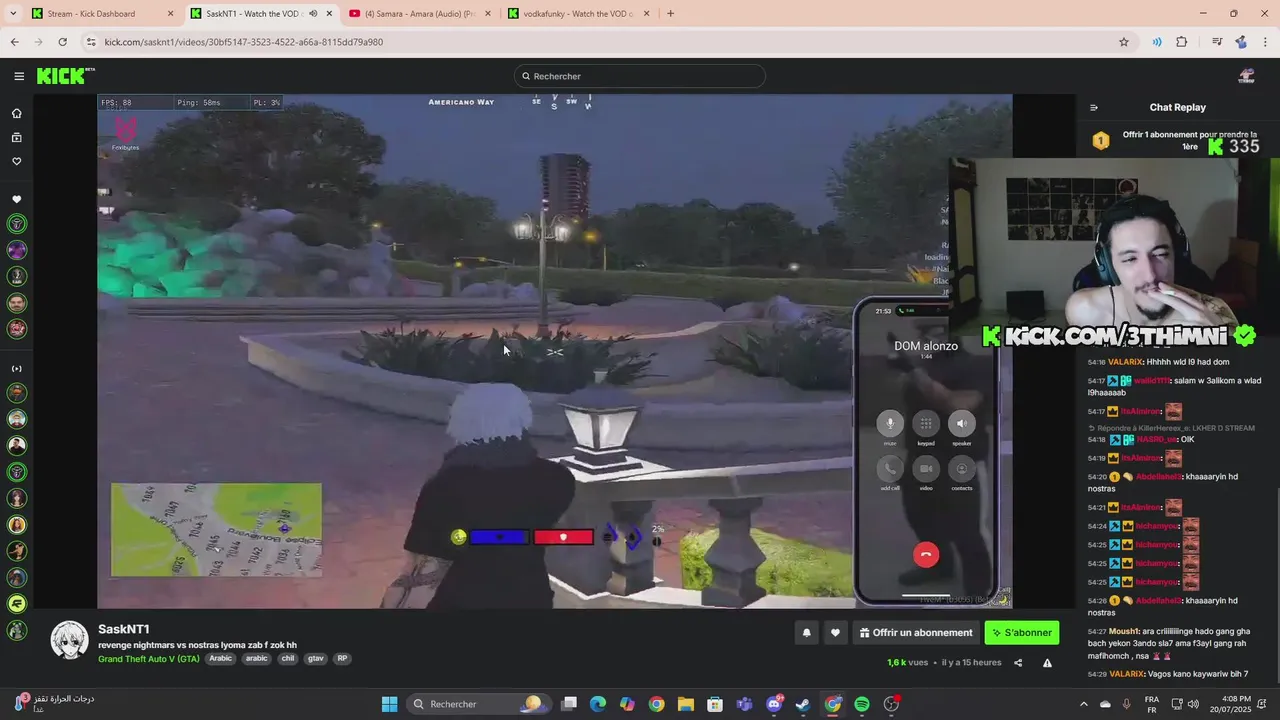Open the Following outline-heart icon in sidebar

point(17,161)
